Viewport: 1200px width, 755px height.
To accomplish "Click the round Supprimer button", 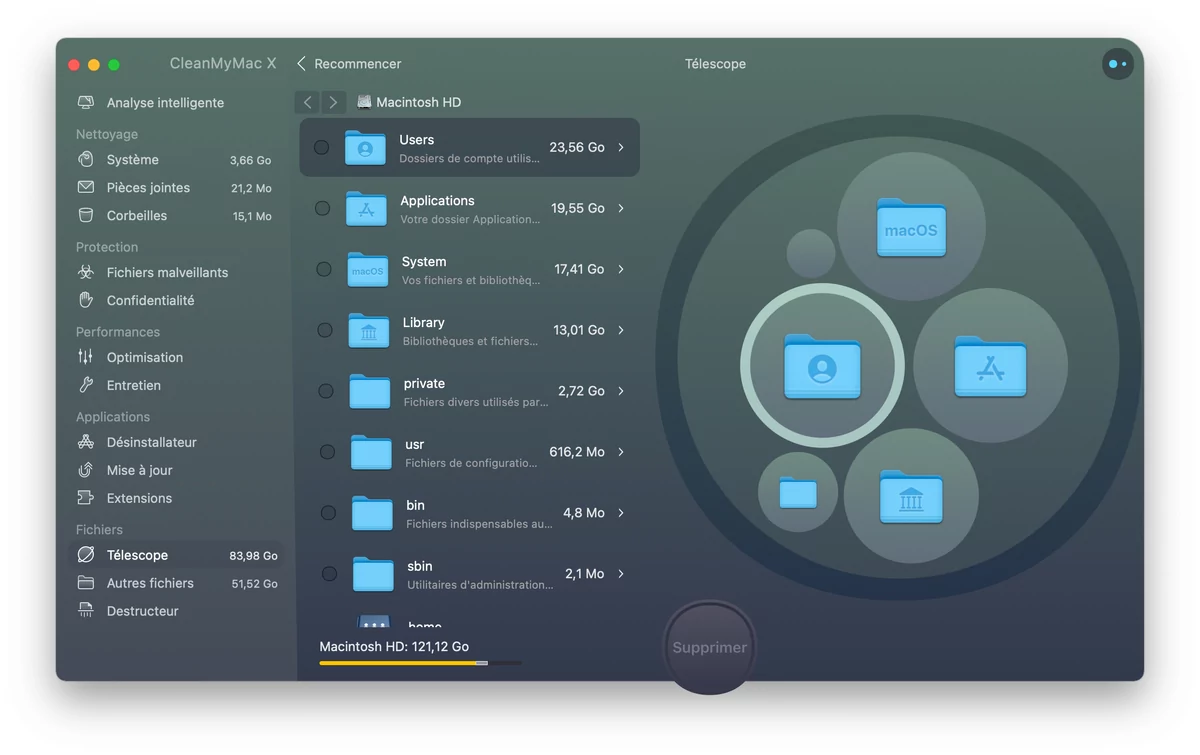I will pyautogui.click(x=709, y=648).
